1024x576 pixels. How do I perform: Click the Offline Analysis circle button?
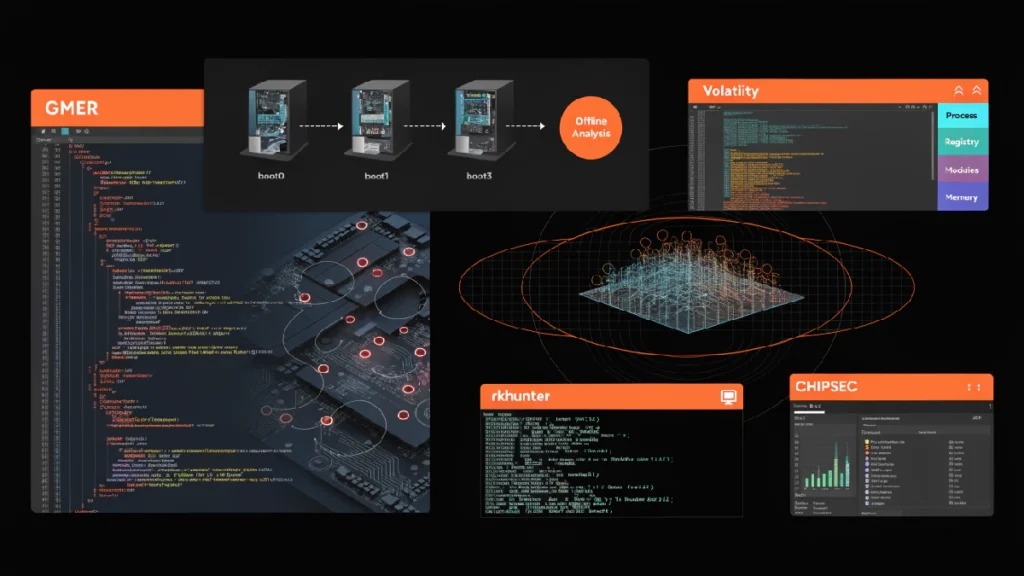click(591, 127)
